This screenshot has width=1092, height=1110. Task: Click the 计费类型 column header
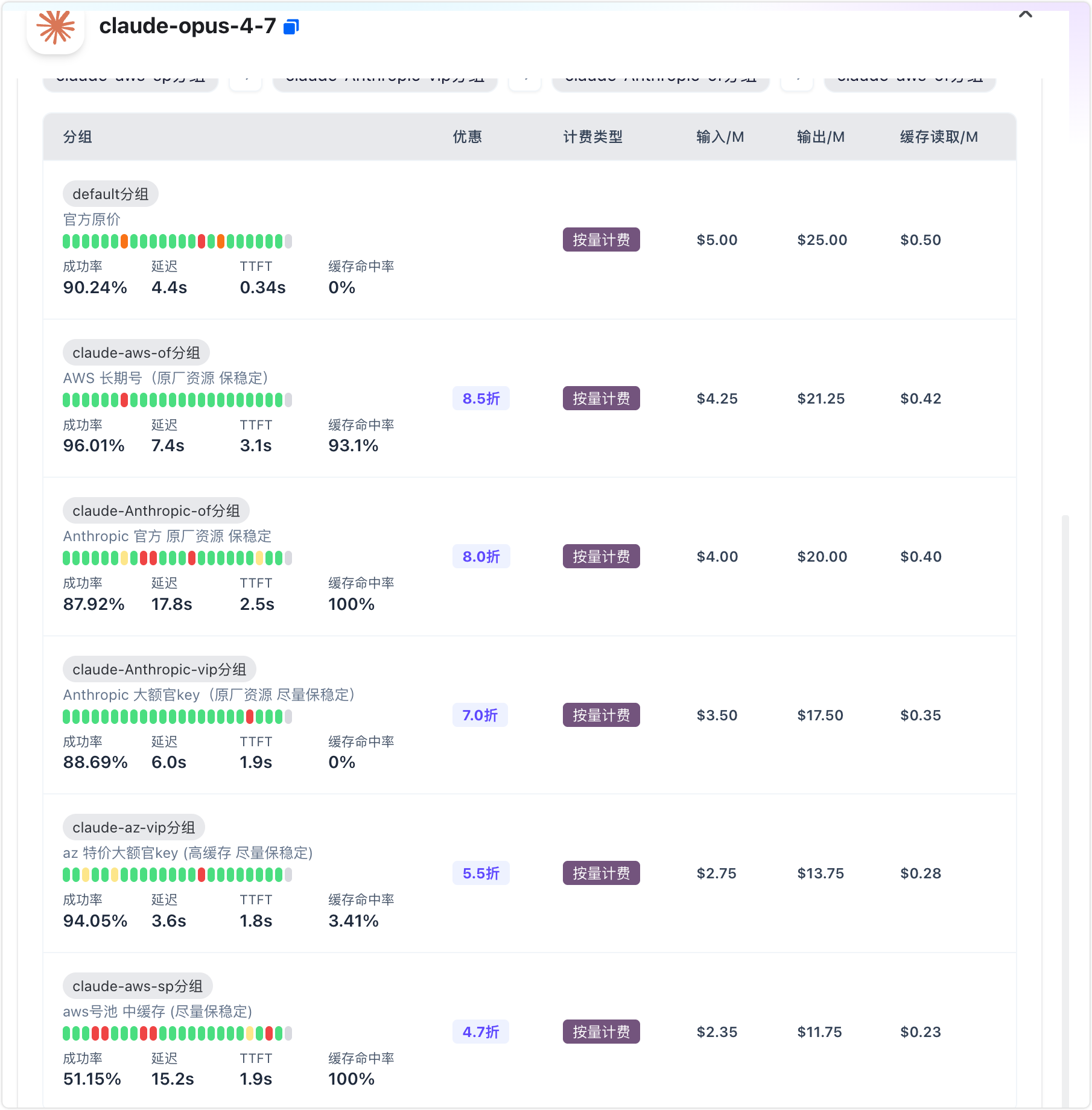pyautogui.click(x=592, y=137)
